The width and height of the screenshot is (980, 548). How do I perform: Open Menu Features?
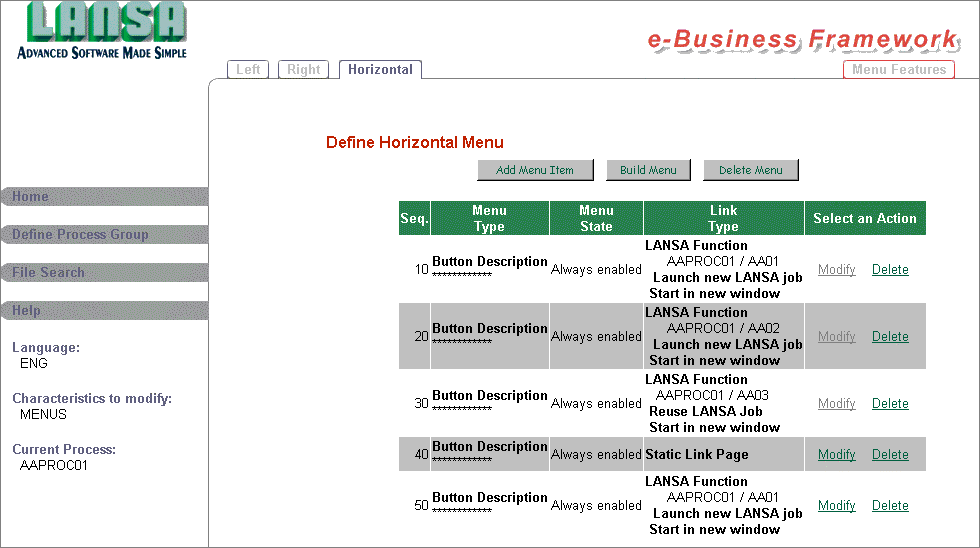coord(899,69)
